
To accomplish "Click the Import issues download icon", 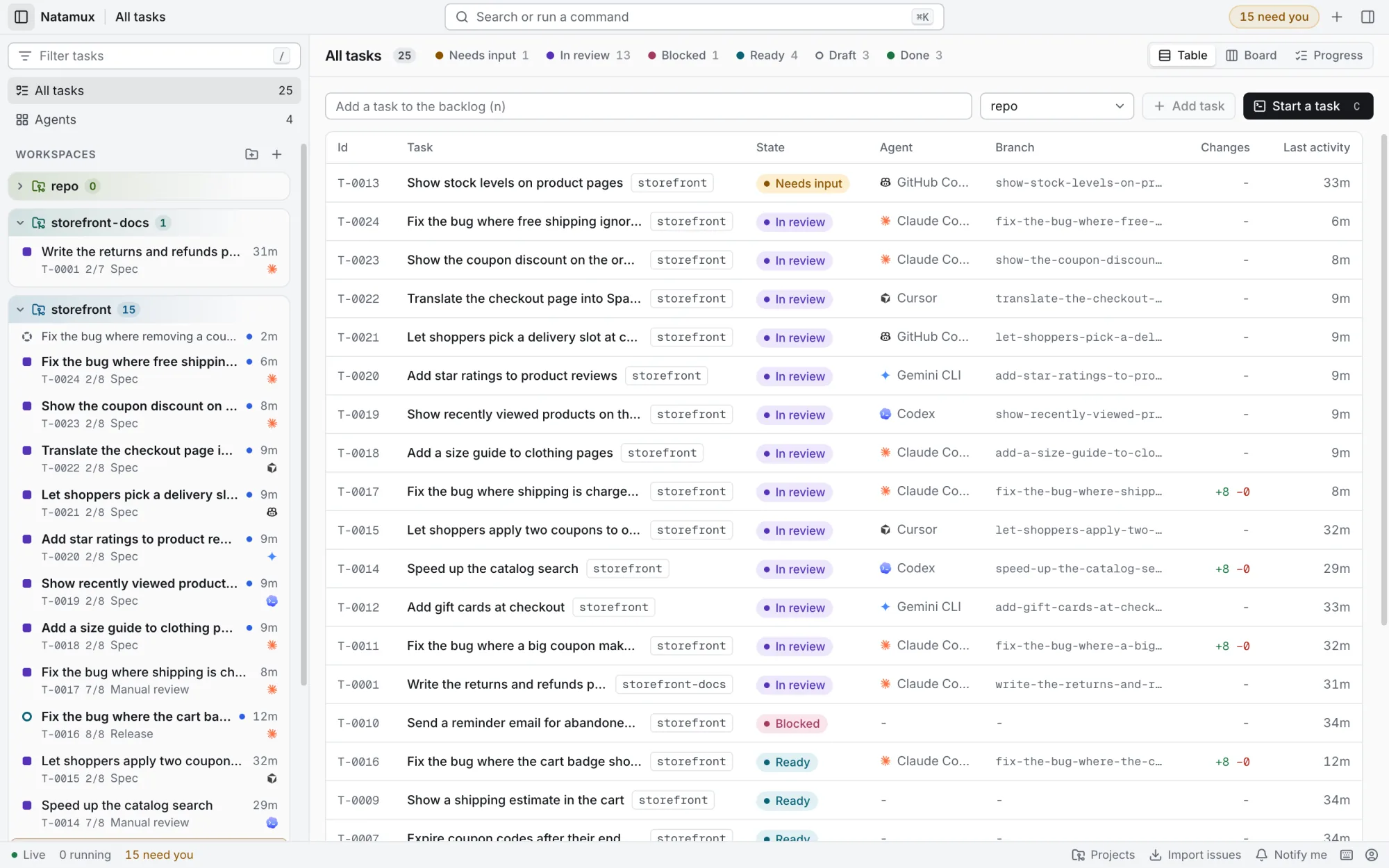I will tap(1156, 855).
